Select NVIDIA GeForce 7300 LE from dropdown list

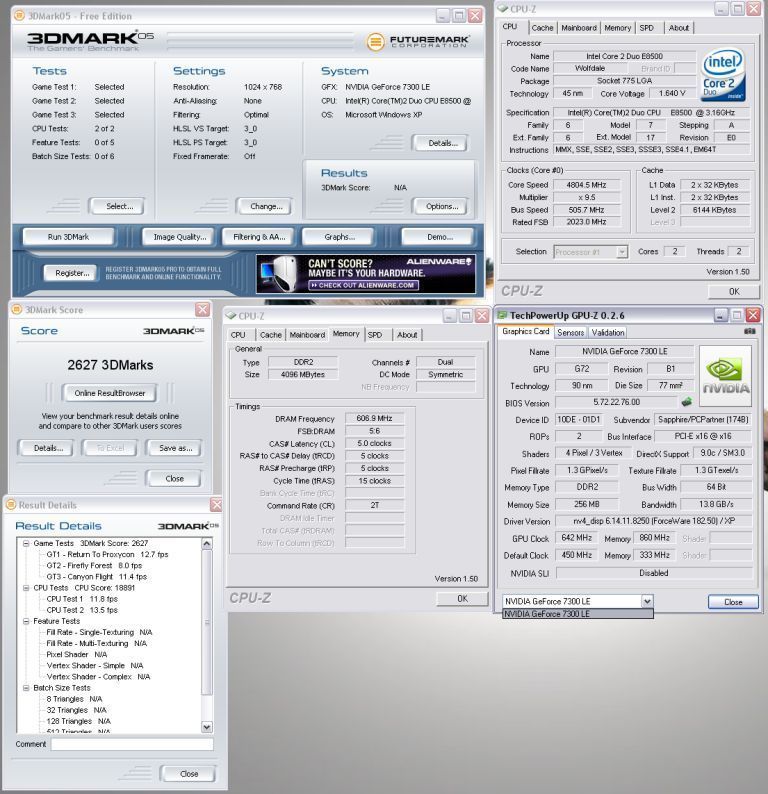[578, 614]
